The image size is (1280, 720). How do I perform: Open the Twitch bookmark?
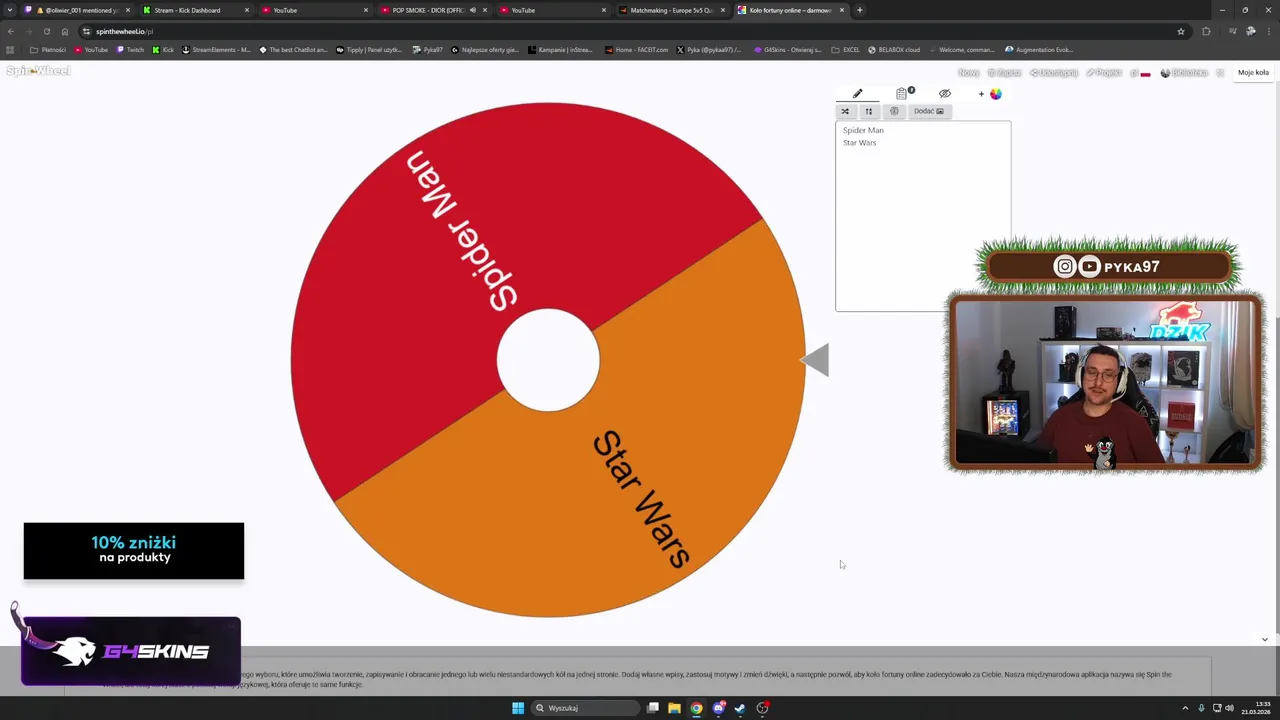point(130,49)
